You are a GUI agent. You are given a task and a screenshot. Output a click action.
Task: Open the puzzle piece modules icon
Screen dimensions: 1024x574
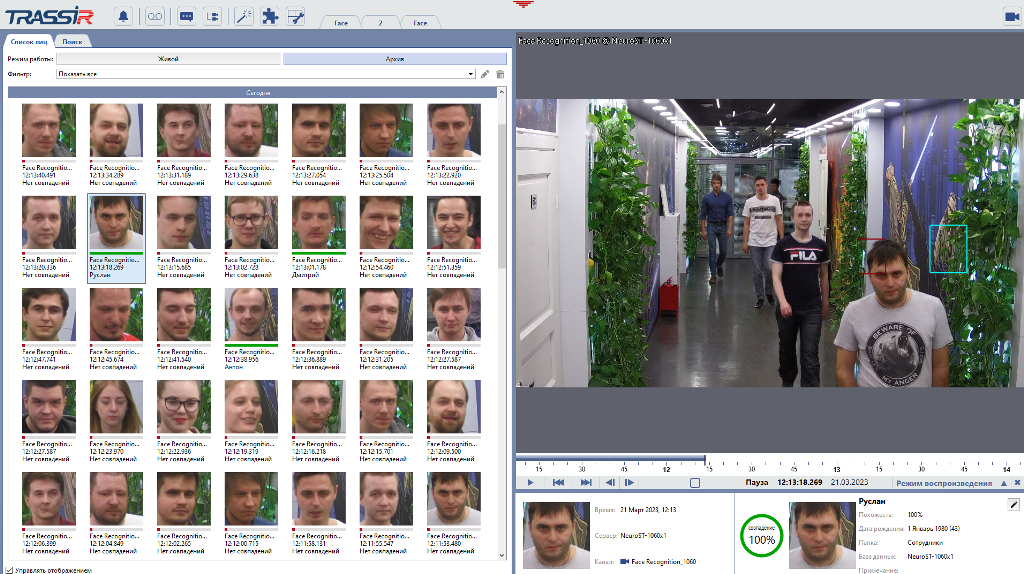tap(269, 16)
